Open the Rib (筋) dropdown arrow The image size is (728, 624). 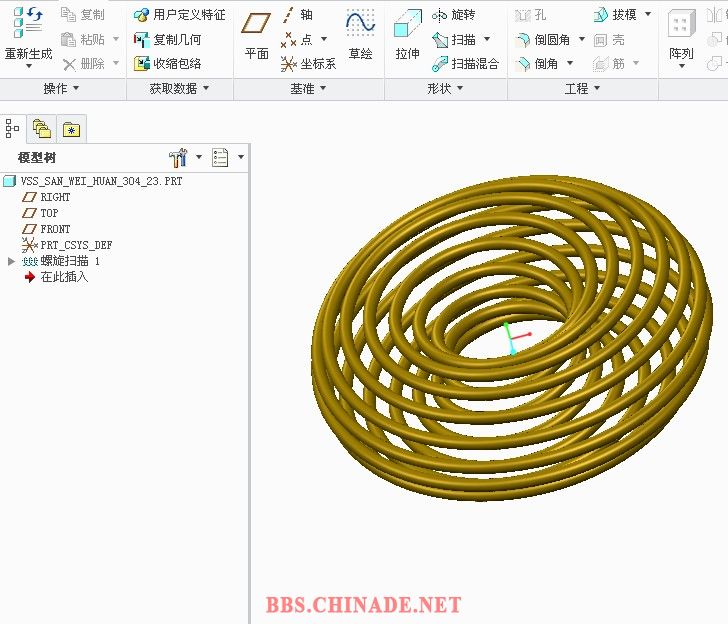636,63
